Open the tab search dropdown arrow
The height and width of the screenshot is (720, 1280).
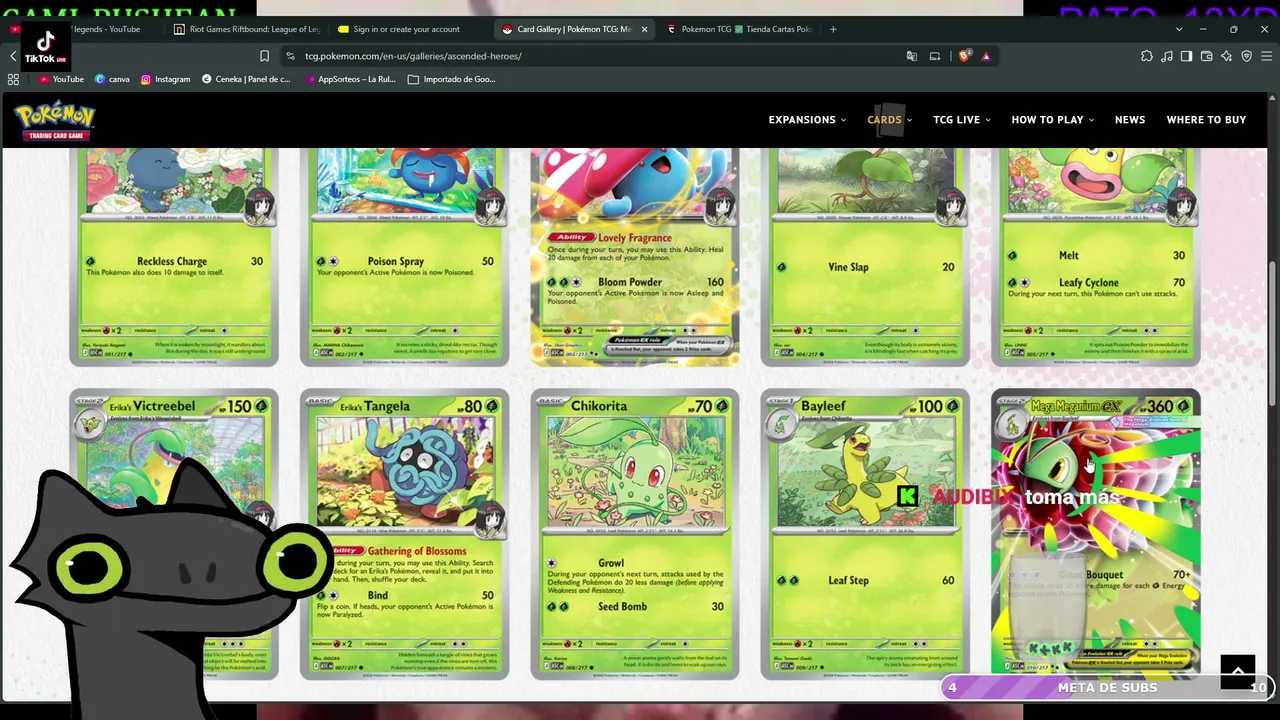tap(1179, 29)
